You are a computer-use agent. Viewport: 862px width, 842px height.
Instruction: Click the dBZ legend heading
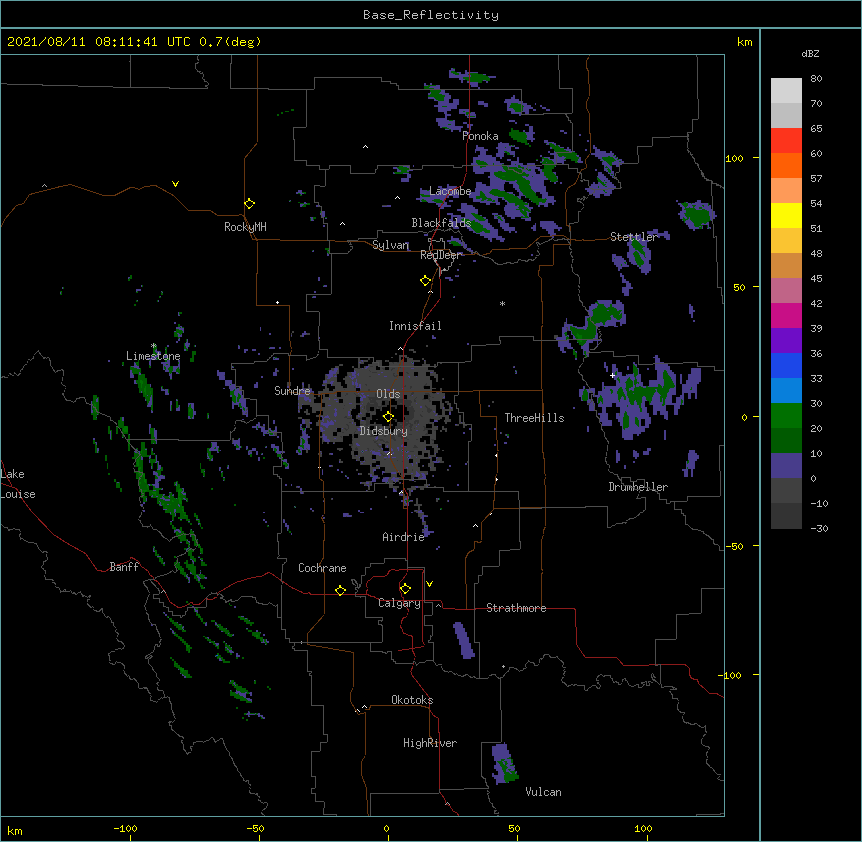[810, 54]
